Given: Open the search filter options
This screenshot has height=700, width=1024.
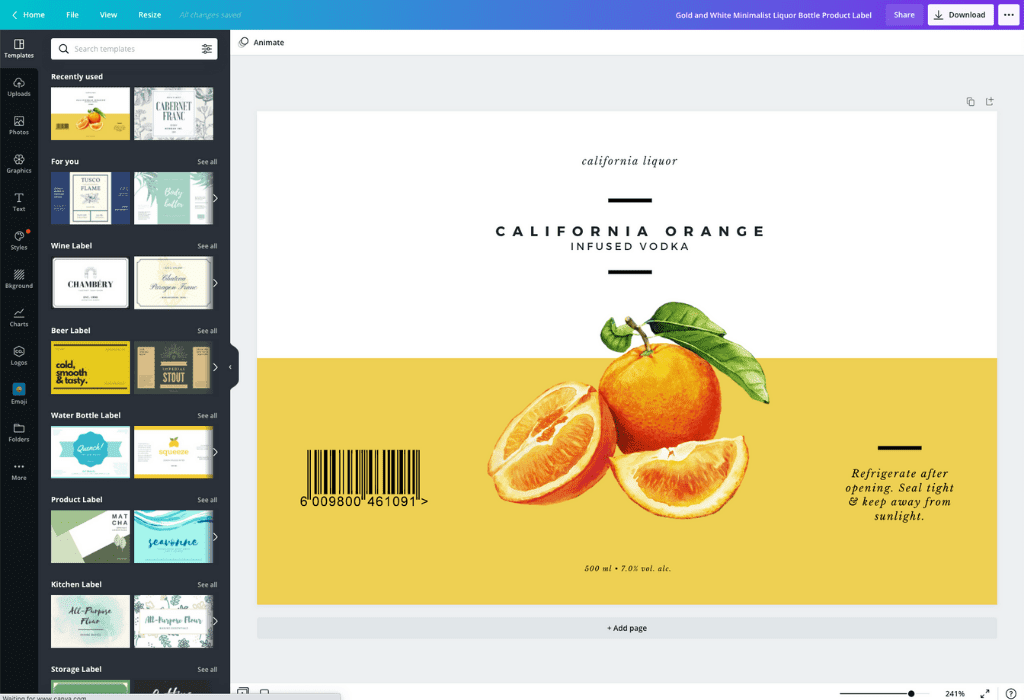Looking at the screenshot, I should pyautogui.click(x=209, y=48).
